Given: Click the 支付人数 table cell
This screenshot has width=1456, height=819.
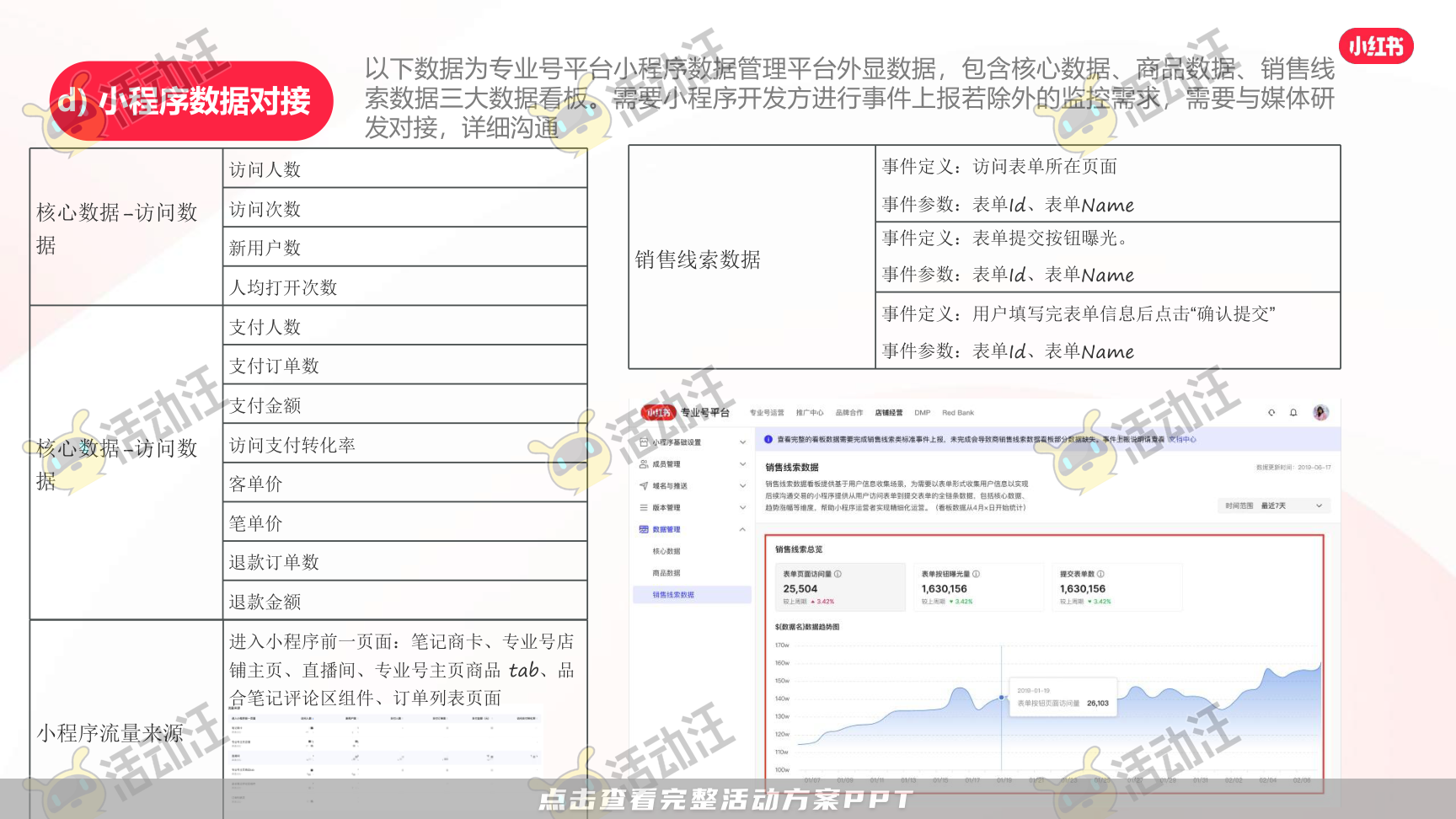Looking at the screenshot, I should point(405,326).
